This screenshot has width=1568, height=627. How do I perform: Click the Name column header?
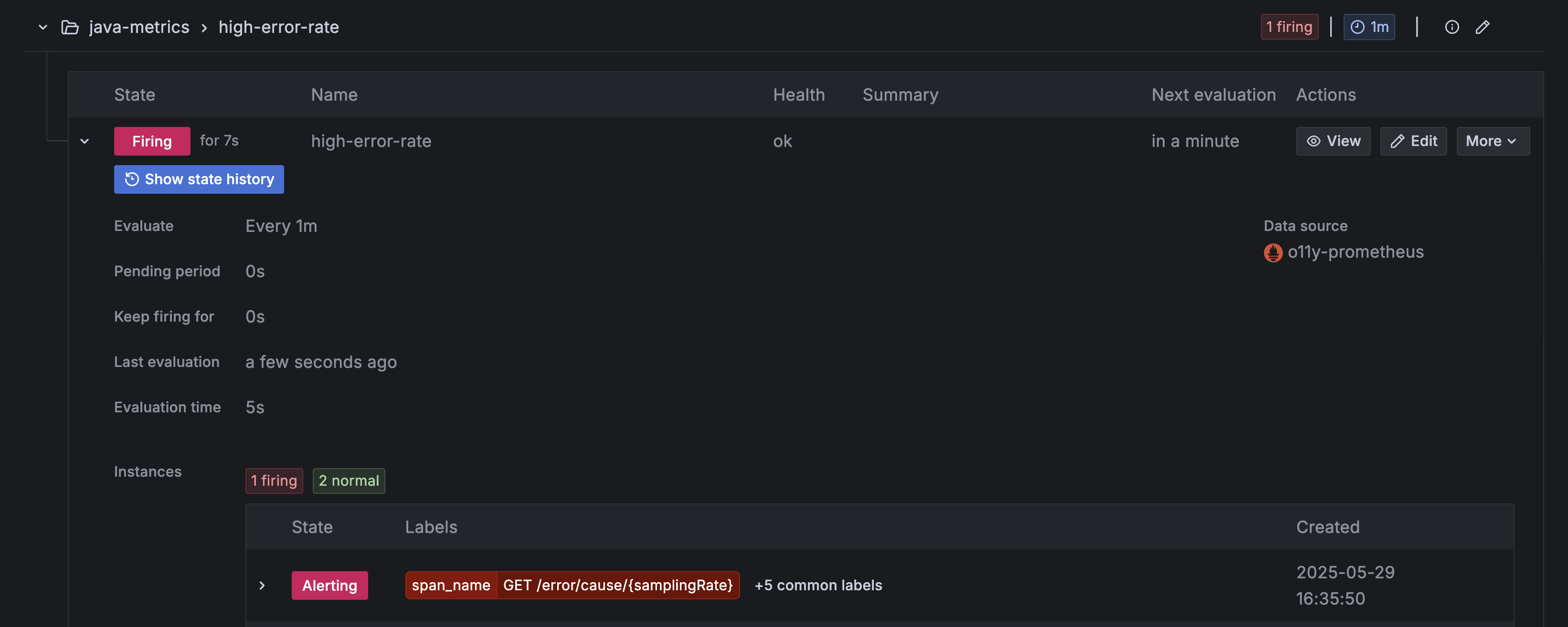pos(334,95)
